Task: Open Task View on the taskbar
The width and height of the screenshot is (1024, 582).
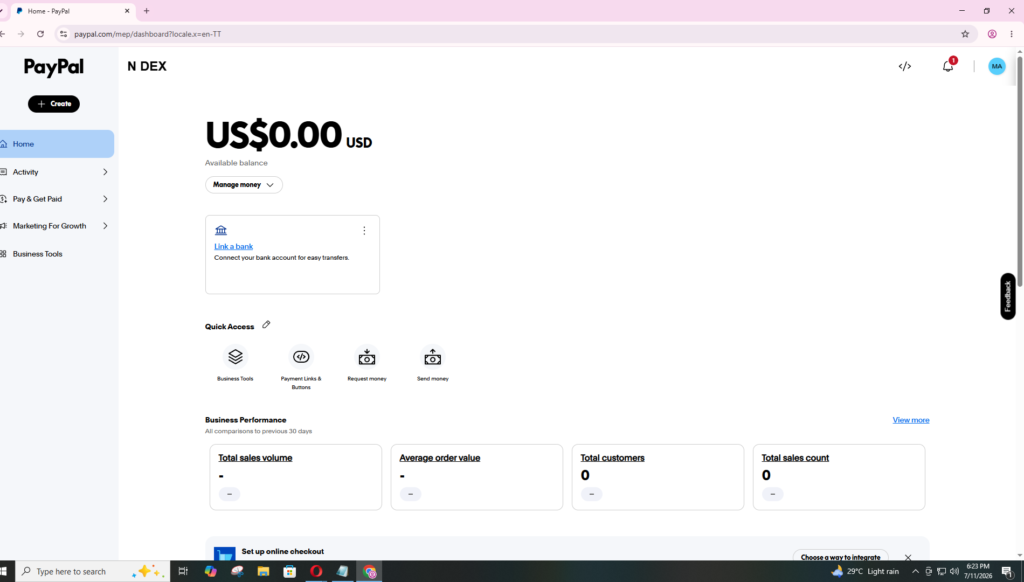Action: click(x=183, y=572)
